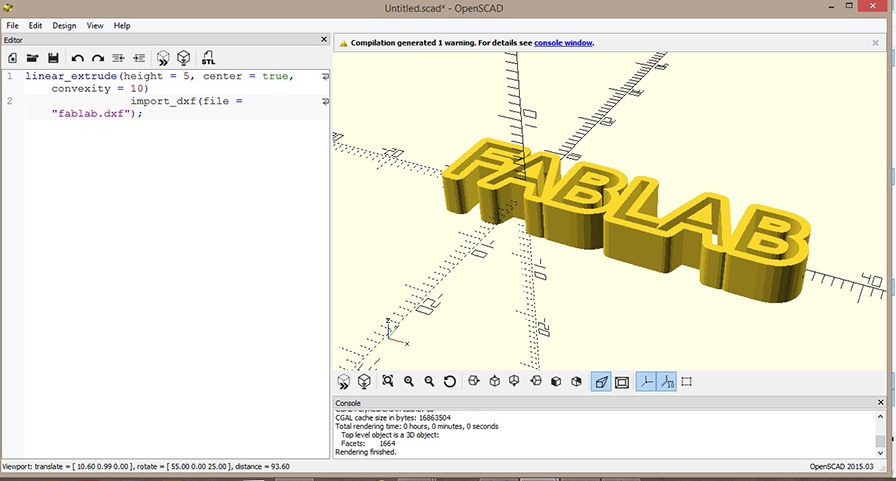Dismiss the compilation warning bar
The image size is (896, 481).
875,43
